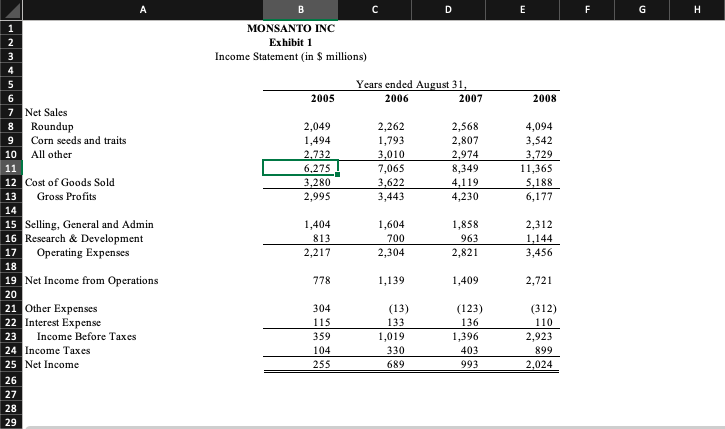Image resolution: width=725 pixels, height=429 pixels.
Task: Select column D header
Action: coord(449,10)
